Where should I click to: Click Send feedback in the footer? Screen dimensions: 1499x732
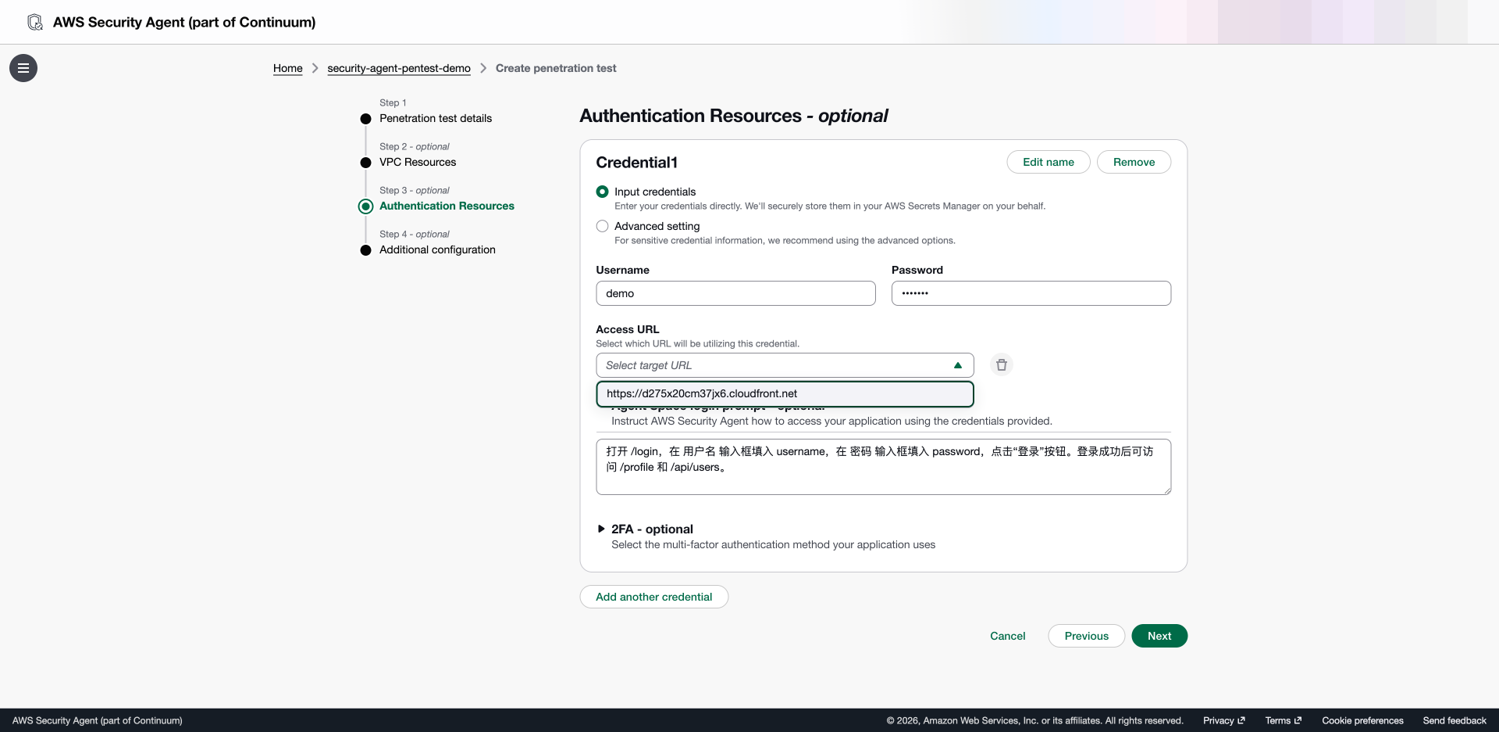pos(1454,720)
